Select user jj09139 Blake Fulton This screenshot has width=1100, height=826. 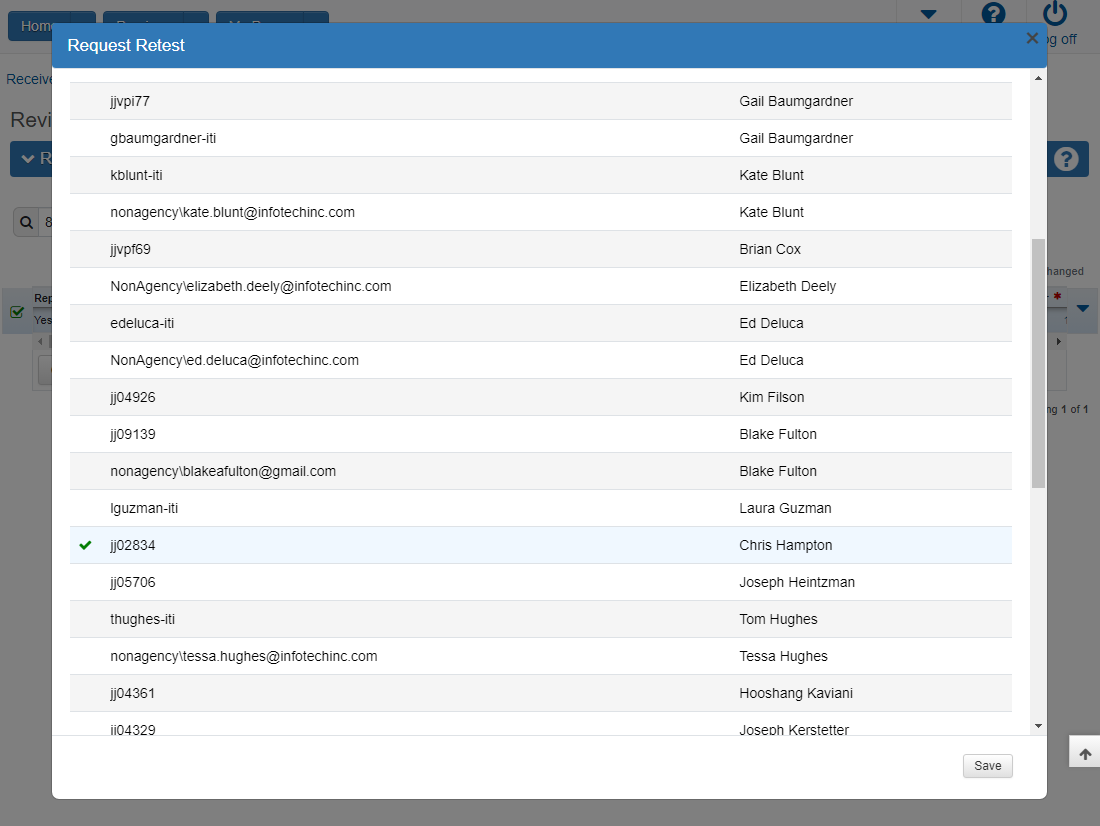(541, 434)
